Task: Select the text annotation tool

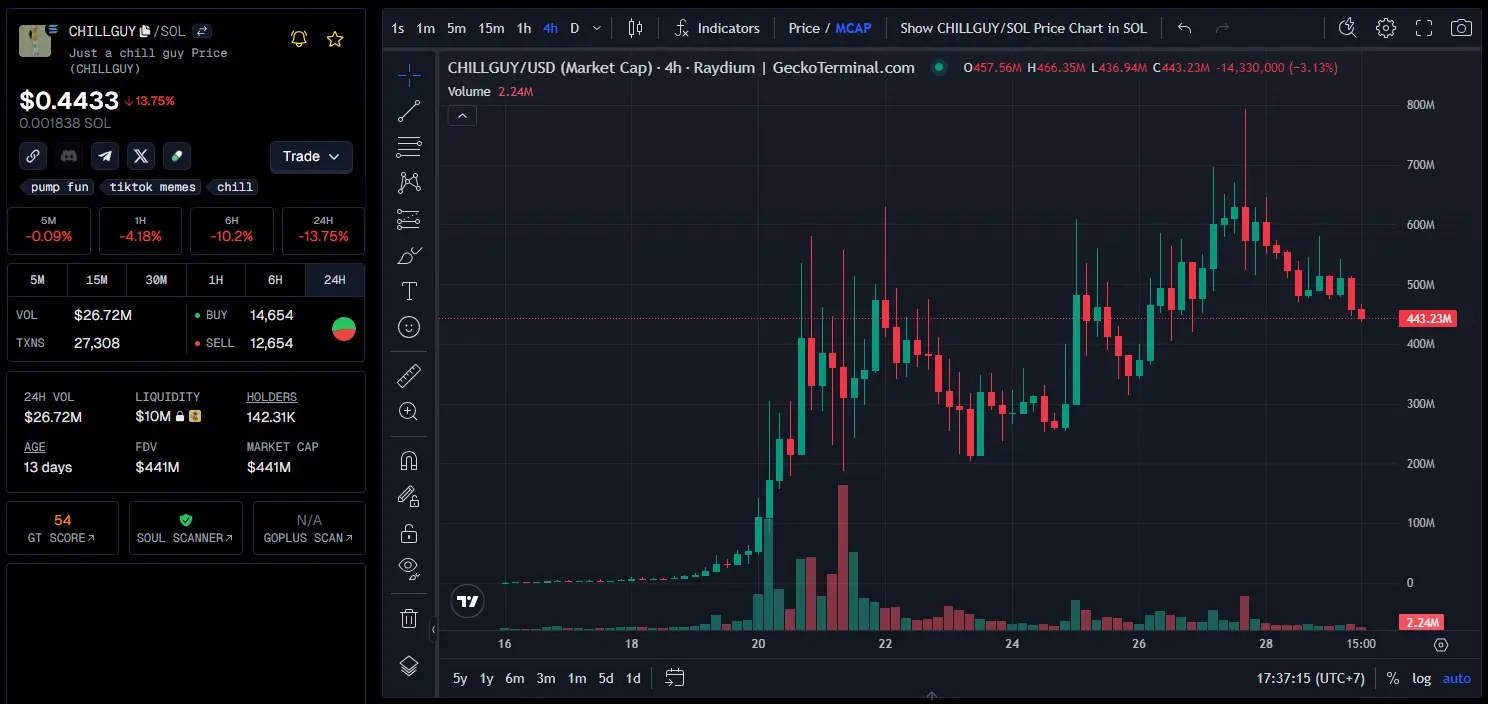Action: (409, 291)
